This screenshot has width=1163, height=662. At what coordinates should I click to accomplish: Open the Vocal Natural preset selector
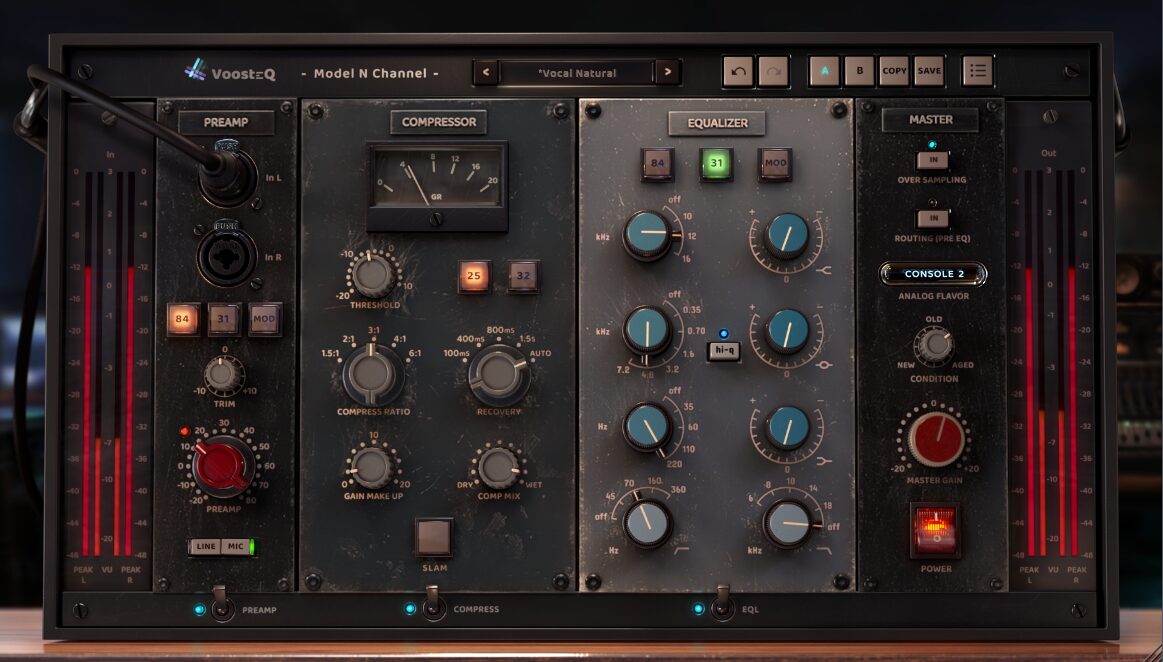click(577, 72)
